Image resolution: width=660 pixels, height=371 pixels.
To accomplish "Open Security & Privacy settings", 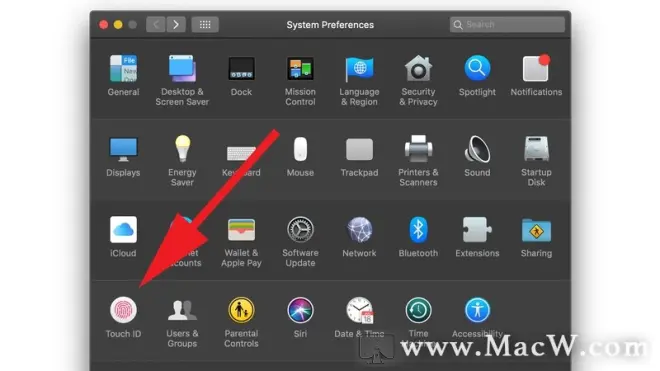I will pos(418,68).
